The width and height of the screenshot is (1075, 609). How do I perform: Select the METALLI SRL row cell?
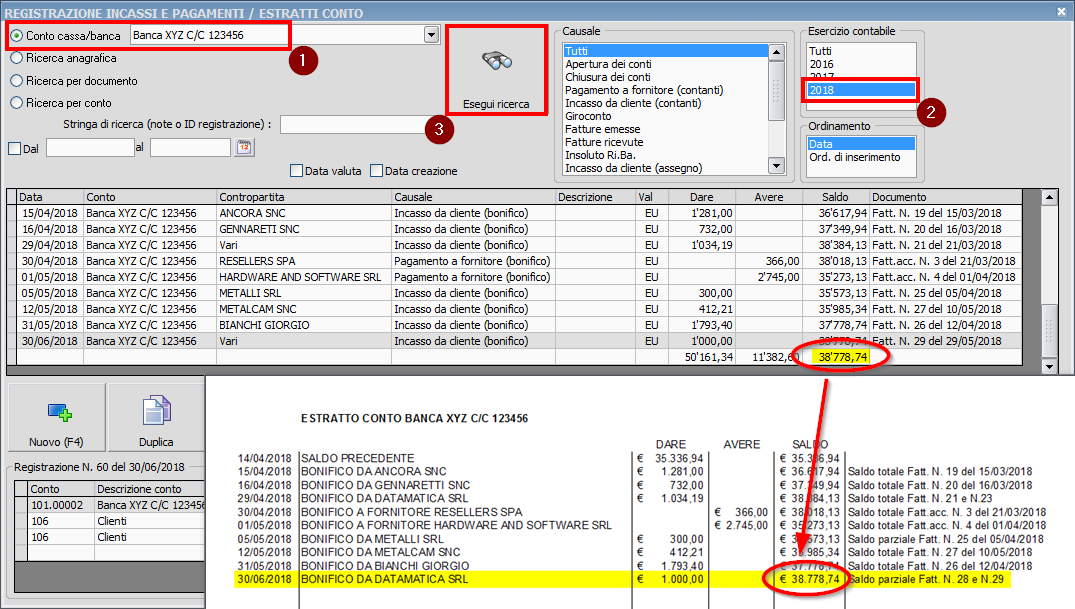point(304,293)
